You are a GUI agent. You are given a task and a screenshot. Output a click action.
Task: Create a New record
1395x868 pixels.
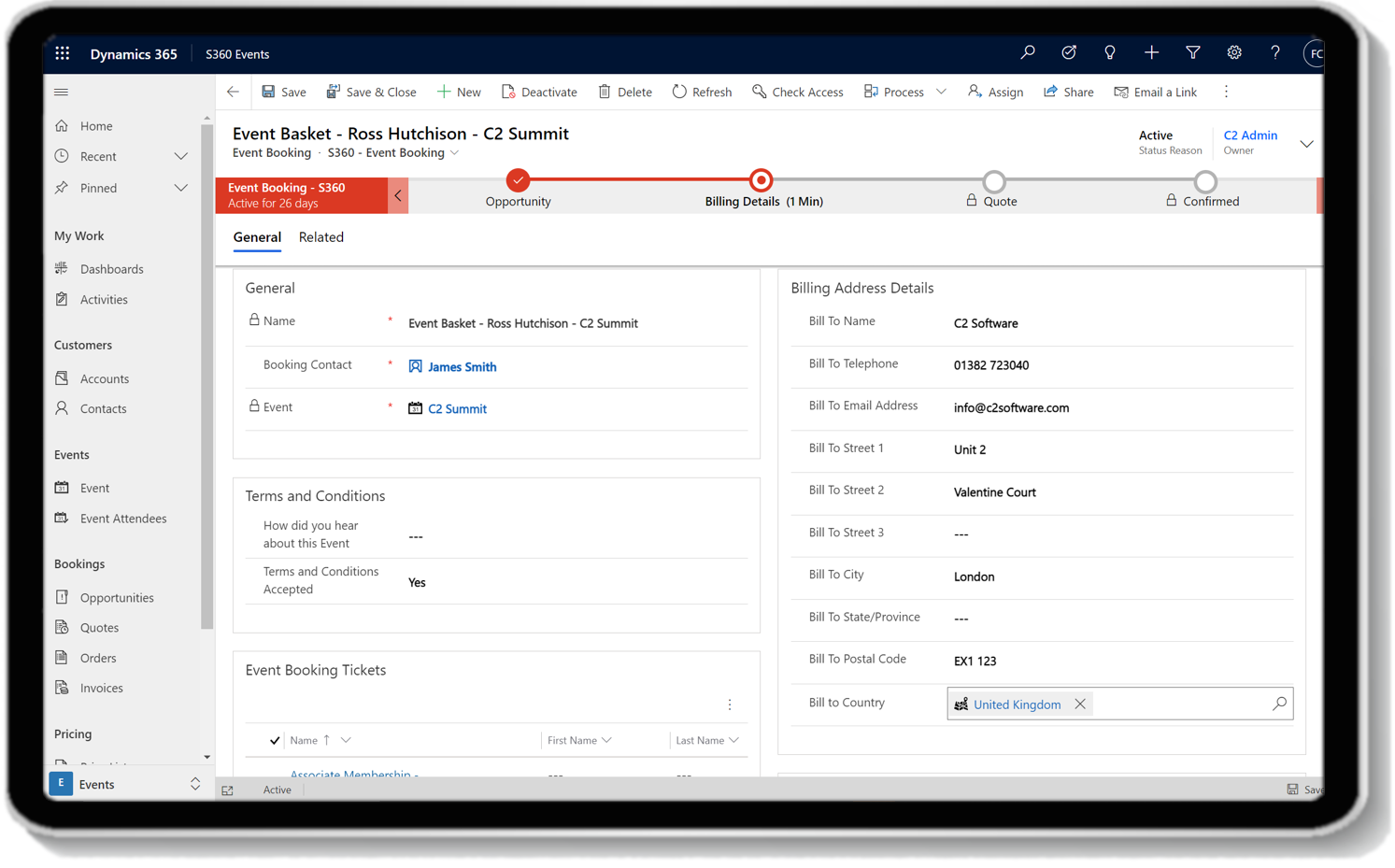click(x=459, y=92)
